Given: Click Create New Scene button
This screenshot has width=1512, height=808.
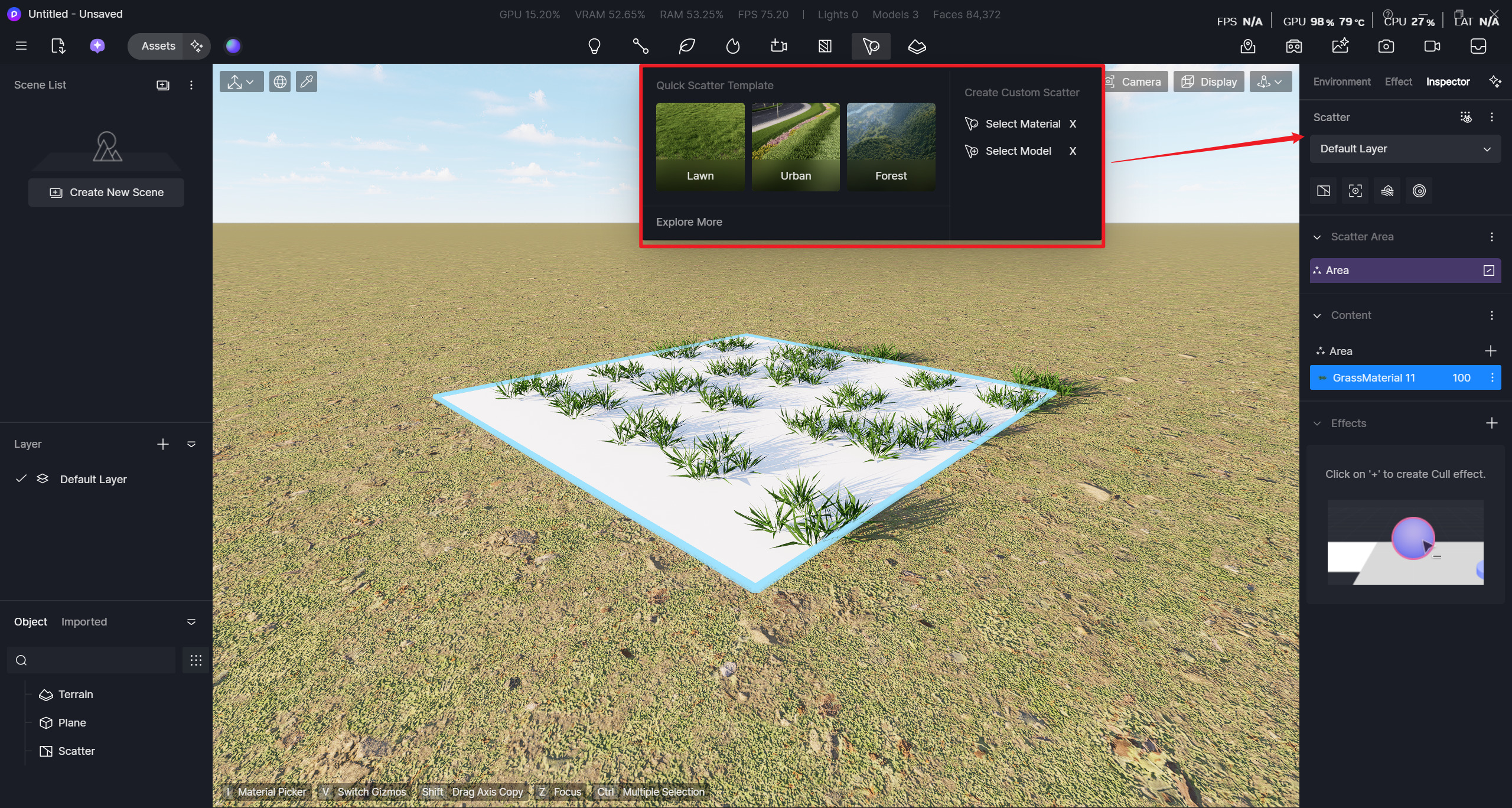Looking at the screenshot, I should click(106, 193).
